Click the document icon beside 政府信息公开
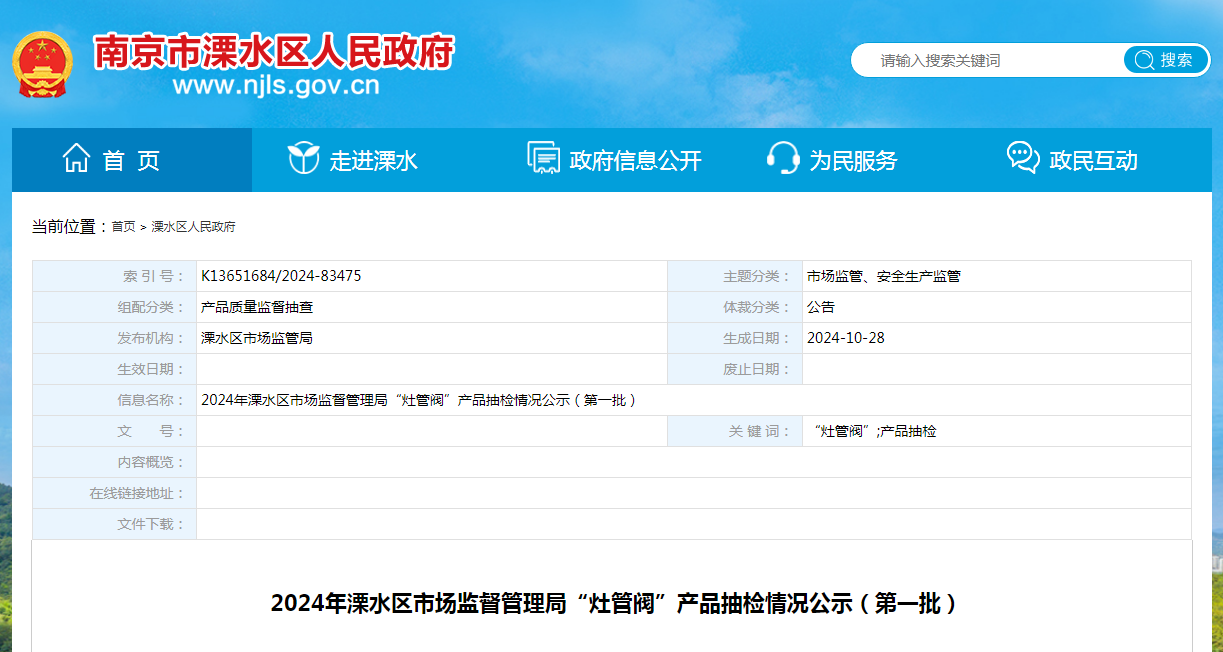This screenshot has width=1223, height=652. 543,159
